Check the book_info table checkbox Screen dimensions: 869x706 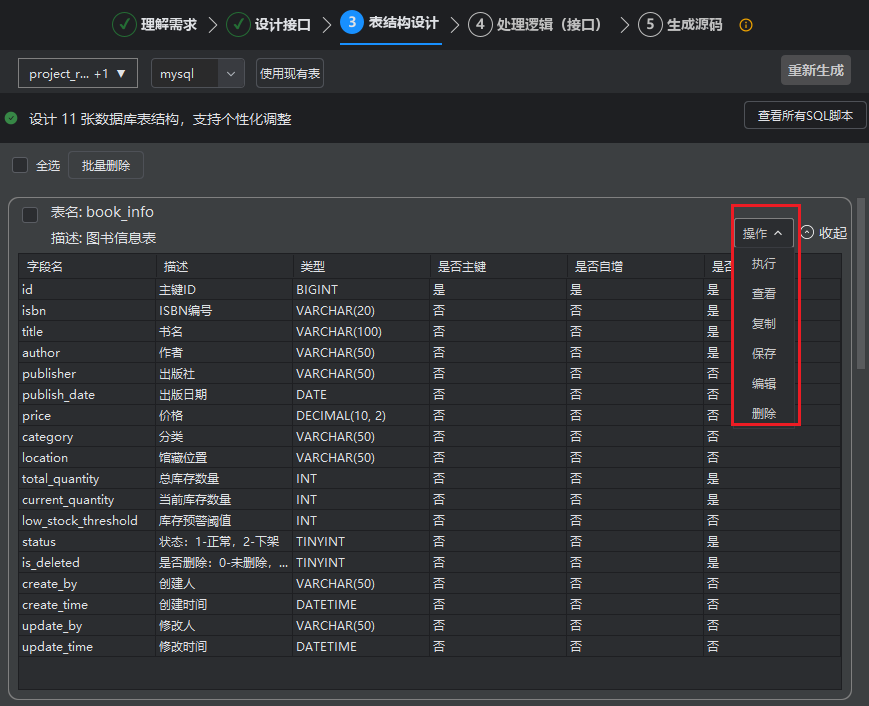pyautogui.click(x=30, y=214)
